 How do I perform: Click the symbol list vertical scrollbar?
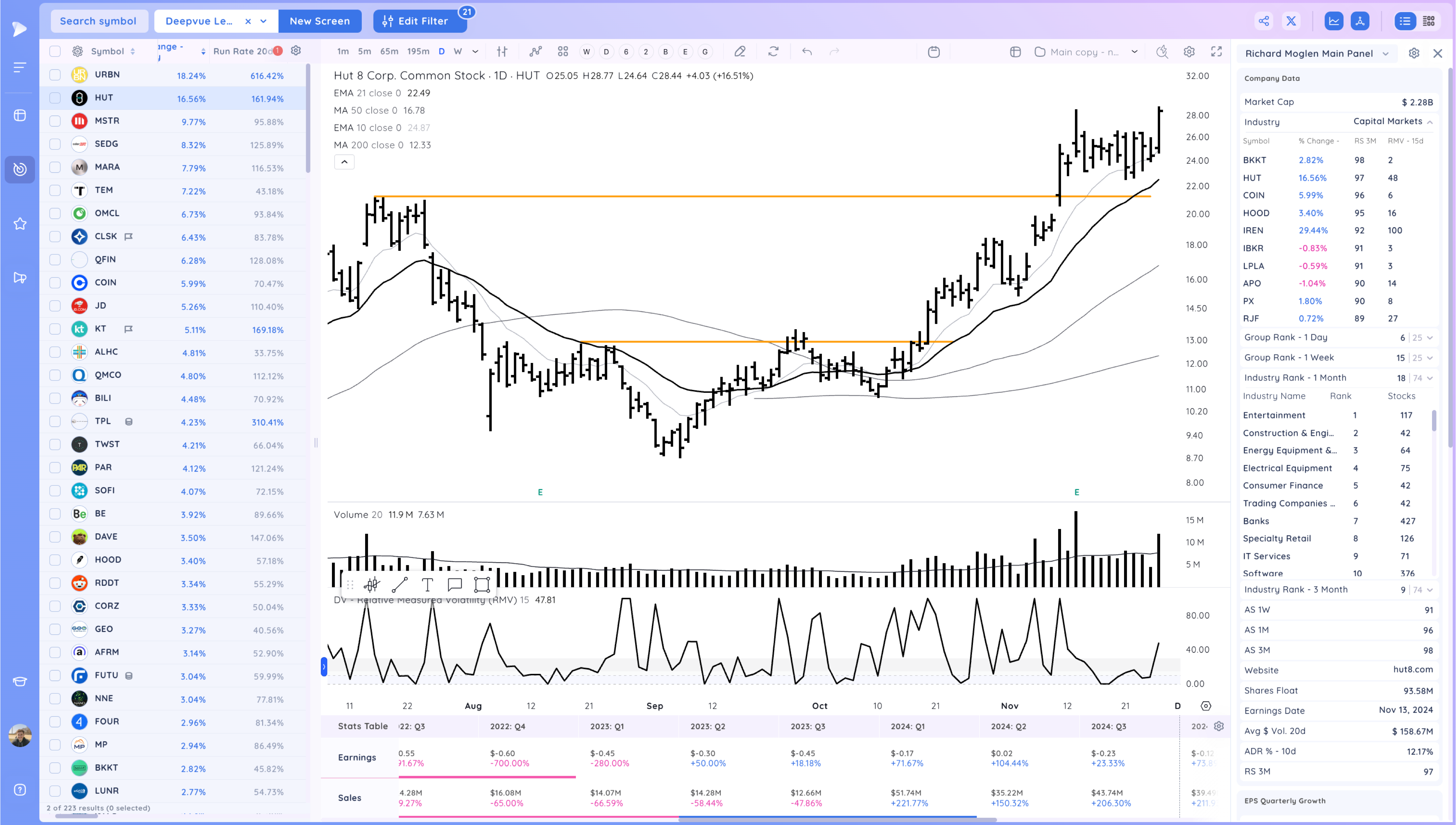(x=308, y=119)
